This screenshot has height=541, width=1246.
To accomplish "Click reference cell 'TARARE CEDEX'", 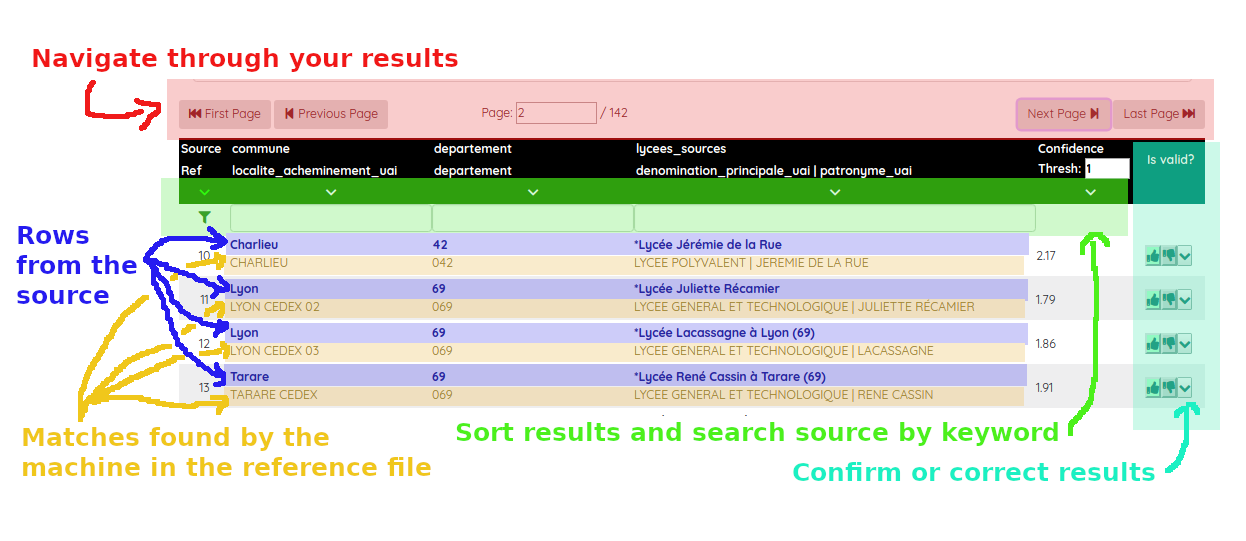I will click(274, 395).
